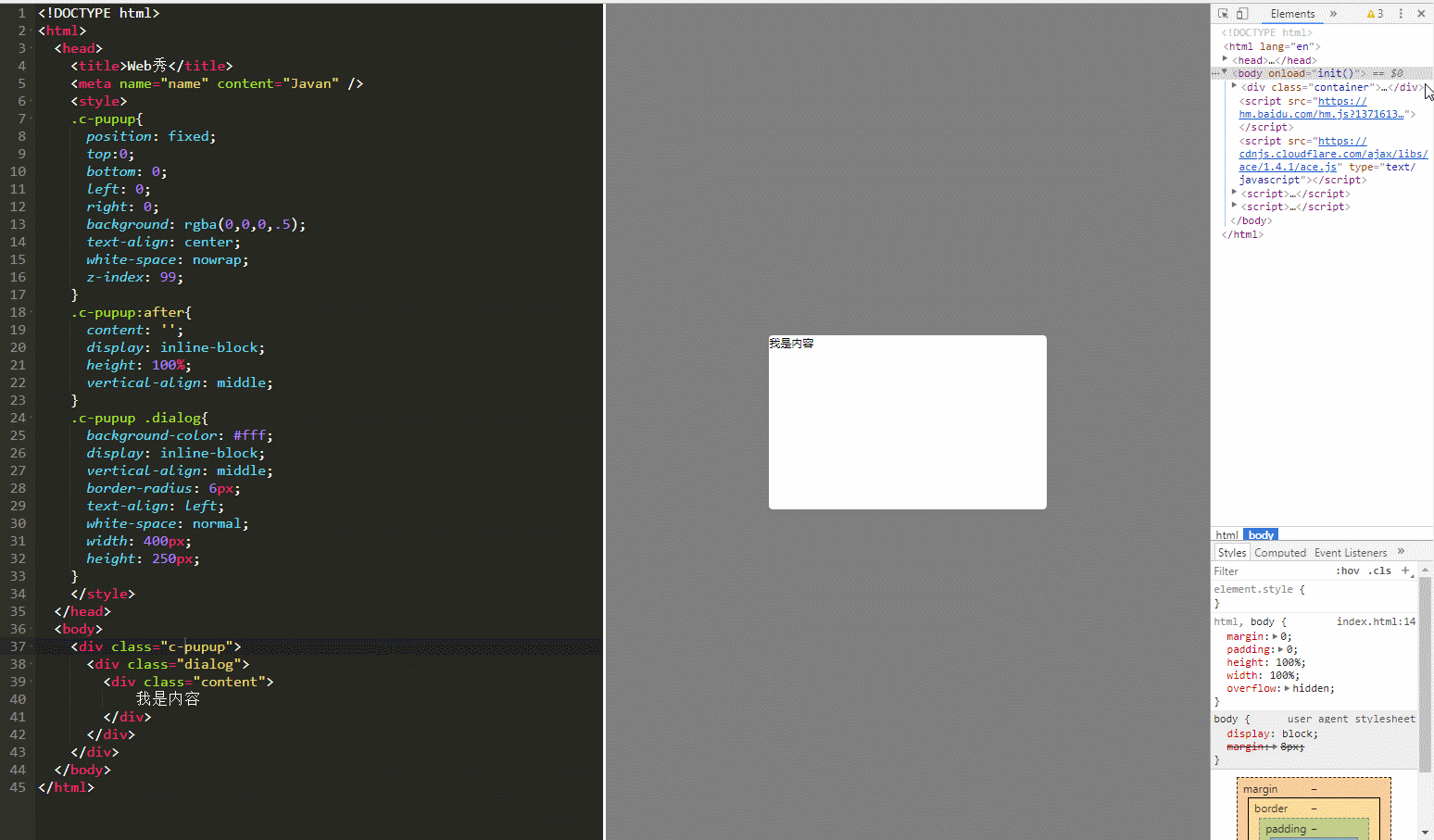Open the index.html:14 stylesheet source link
Screen dimensions: 1434x840
click(1376, 621)
